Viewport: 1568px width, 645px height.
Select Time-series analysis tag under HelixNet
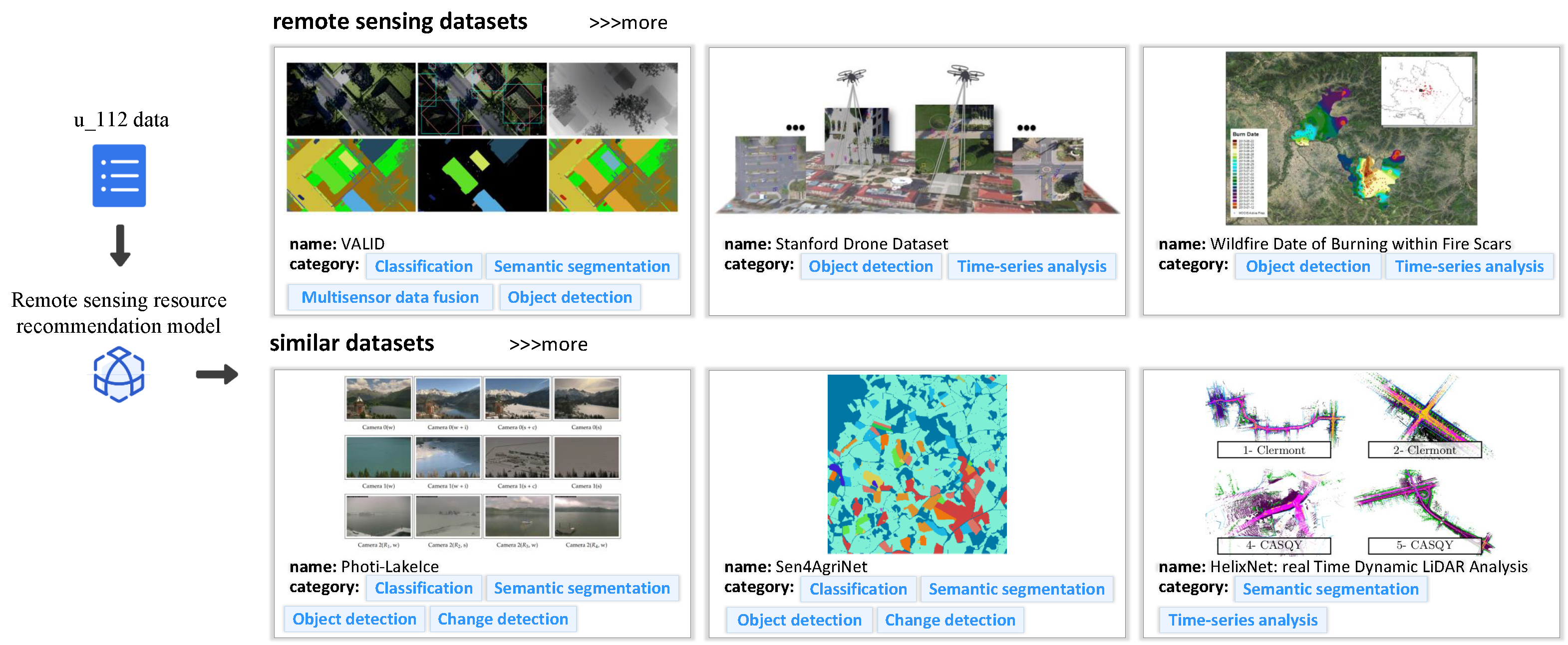[1243, 620]
